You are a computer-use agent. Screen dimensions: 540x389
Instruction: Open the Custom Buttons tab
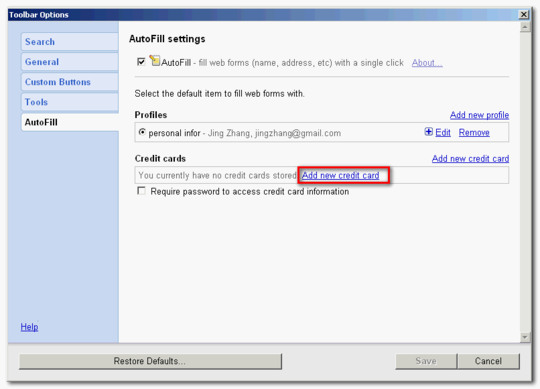pos(70,82)
